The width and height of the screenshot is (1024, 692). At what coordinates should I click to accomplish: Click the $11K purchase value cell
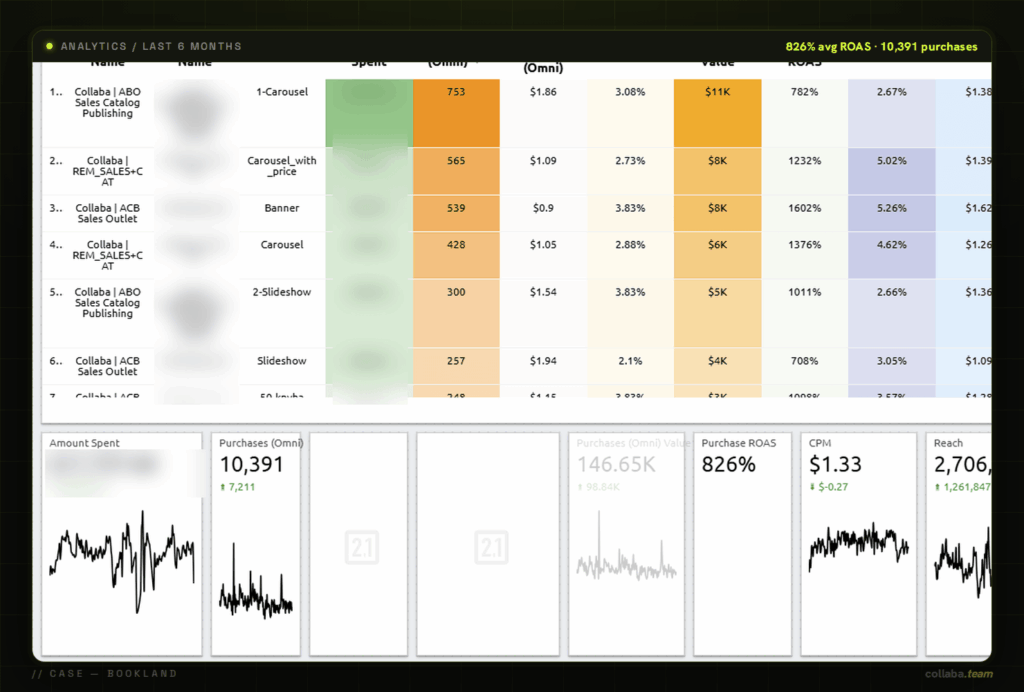(x=717, y=113)
